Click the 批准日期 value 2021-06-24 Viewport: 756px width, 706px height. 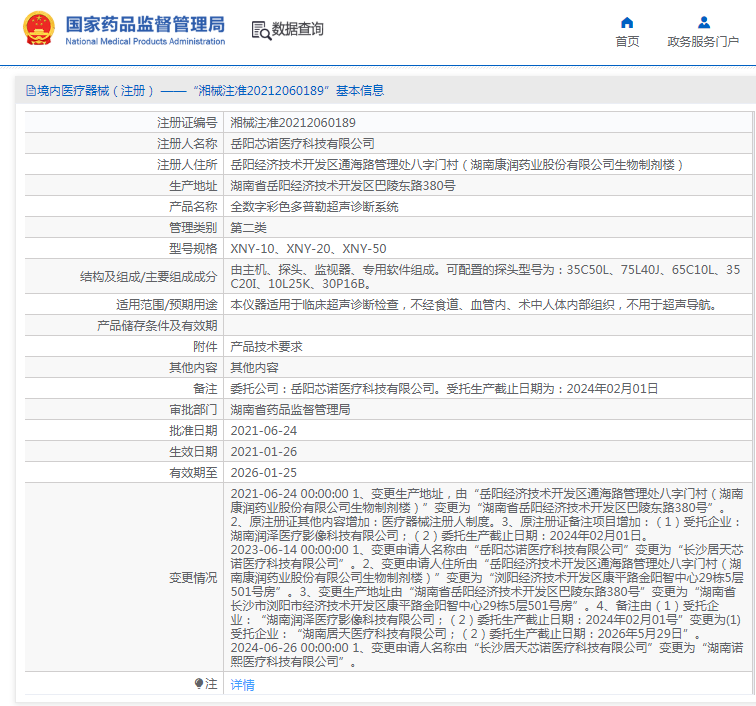tap(264, 430)
